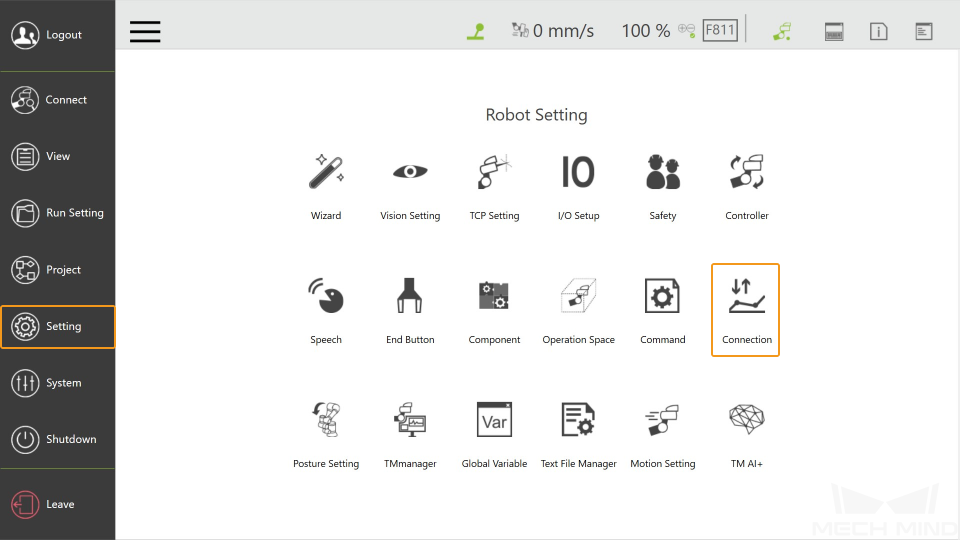Image resolution: width=960 pixels, height=540 pixels.
Task: Go to Run Setting in sidebar
Action: [x=58, y=213]
